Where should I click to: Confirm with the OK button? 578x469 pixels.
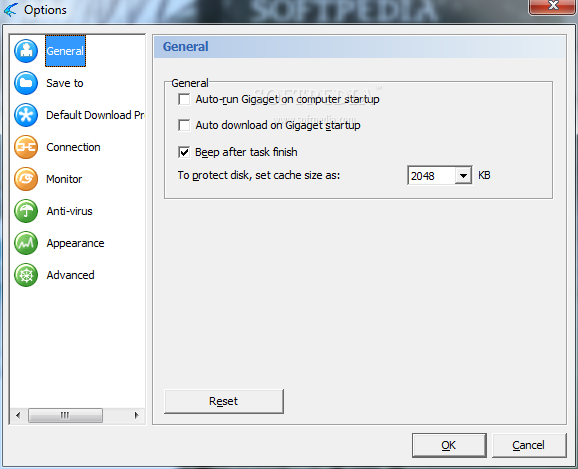click(x=449, y=445)
